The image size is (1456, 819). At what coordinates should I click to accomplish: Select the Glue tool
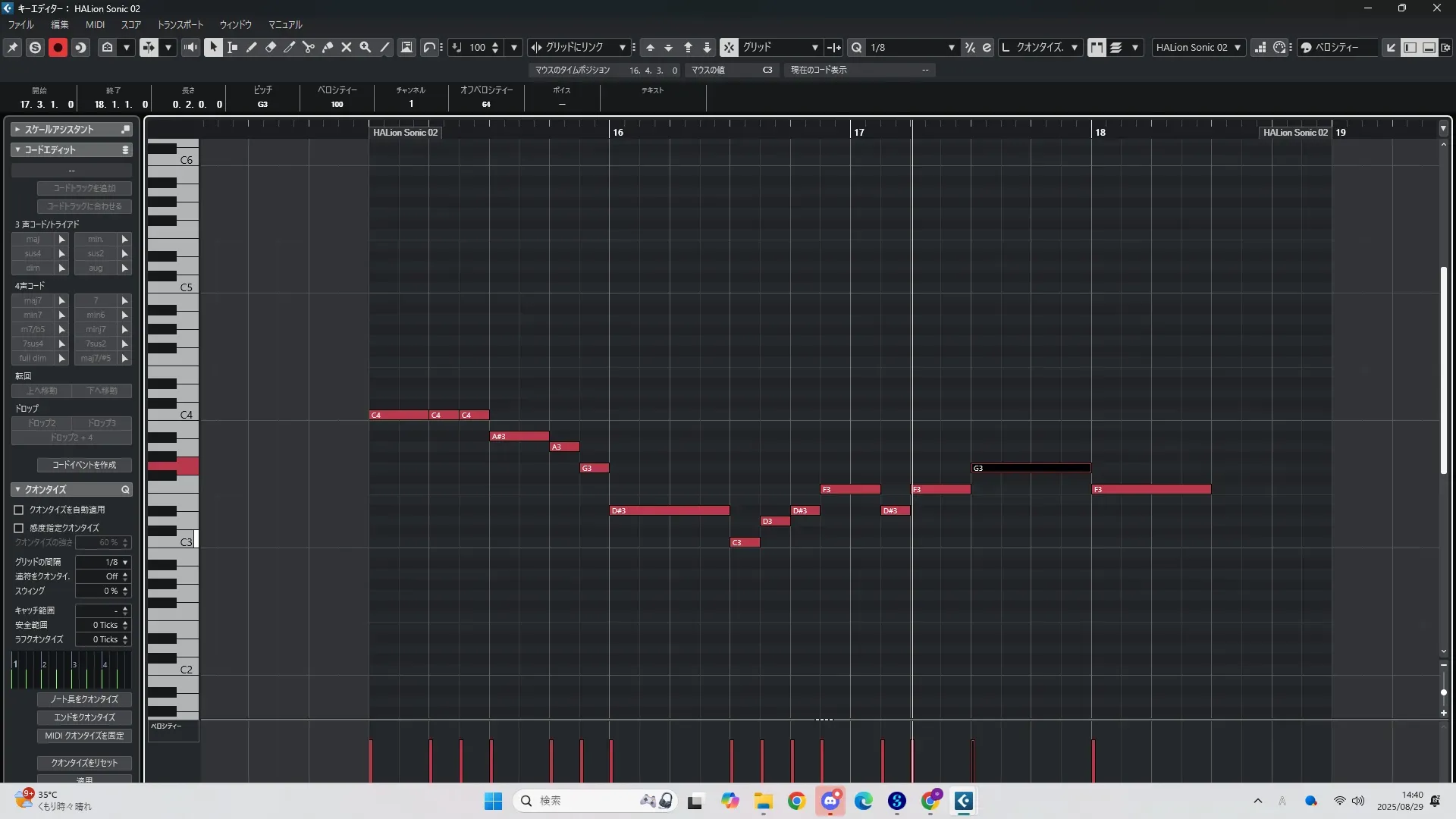pos(328,47)
